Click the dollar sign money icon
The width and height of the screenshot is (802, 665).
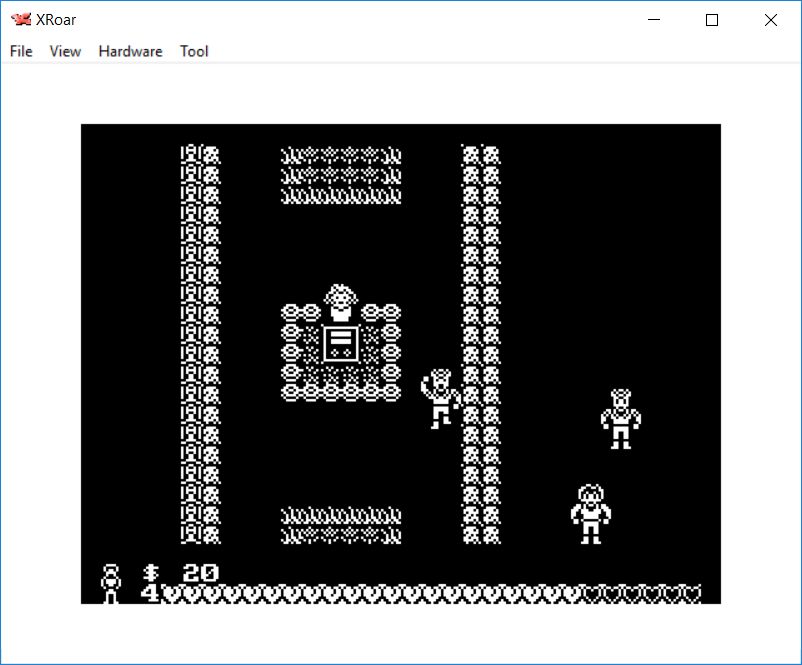(151, 573)
